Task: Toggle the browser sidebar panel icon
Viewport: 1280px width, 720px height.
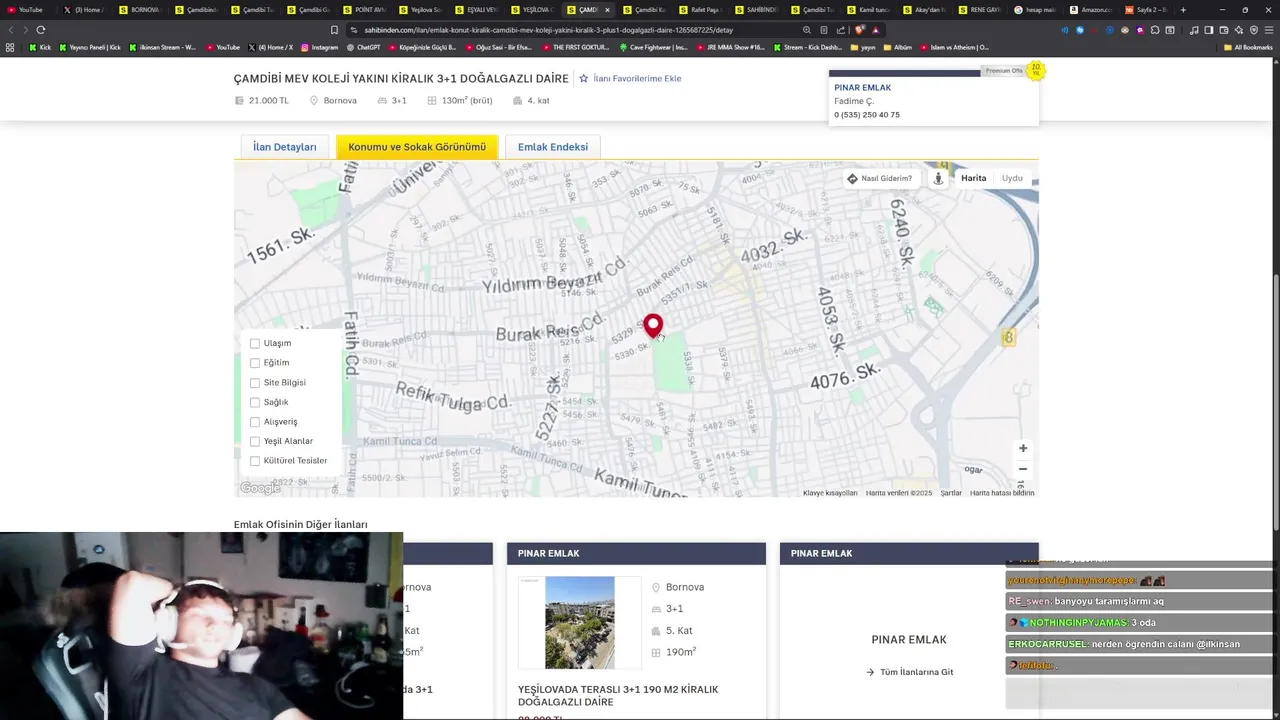Action: coord(1209,30)
